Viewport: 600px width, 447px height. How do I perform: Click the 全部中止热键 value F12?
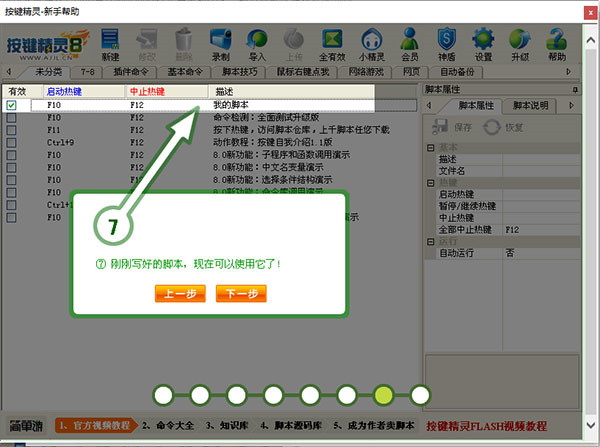pos(542,230)
